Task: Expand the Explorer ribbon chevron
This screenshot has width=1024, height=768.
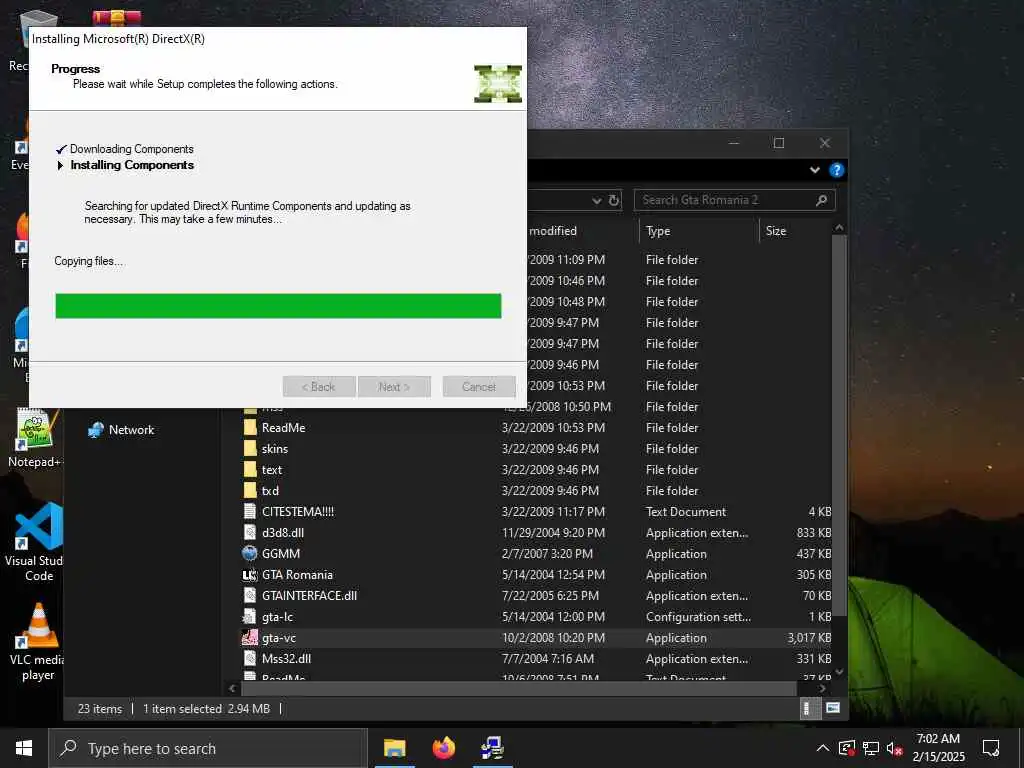Action: pos(814,170)
